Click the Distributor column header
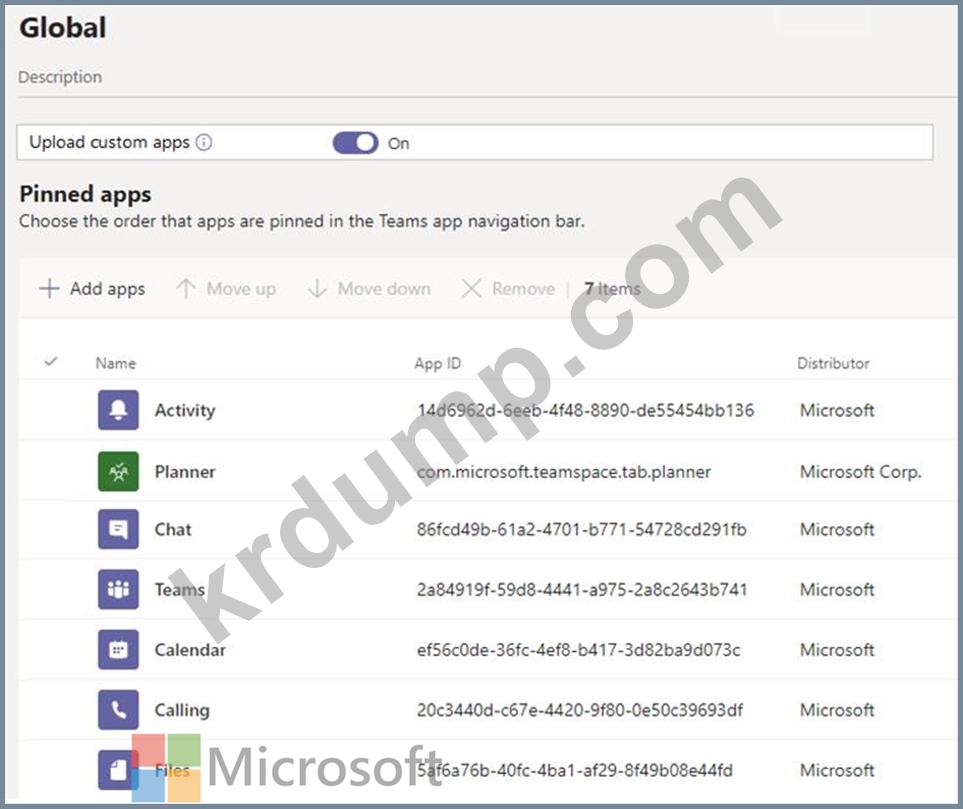 click(833, 363)
